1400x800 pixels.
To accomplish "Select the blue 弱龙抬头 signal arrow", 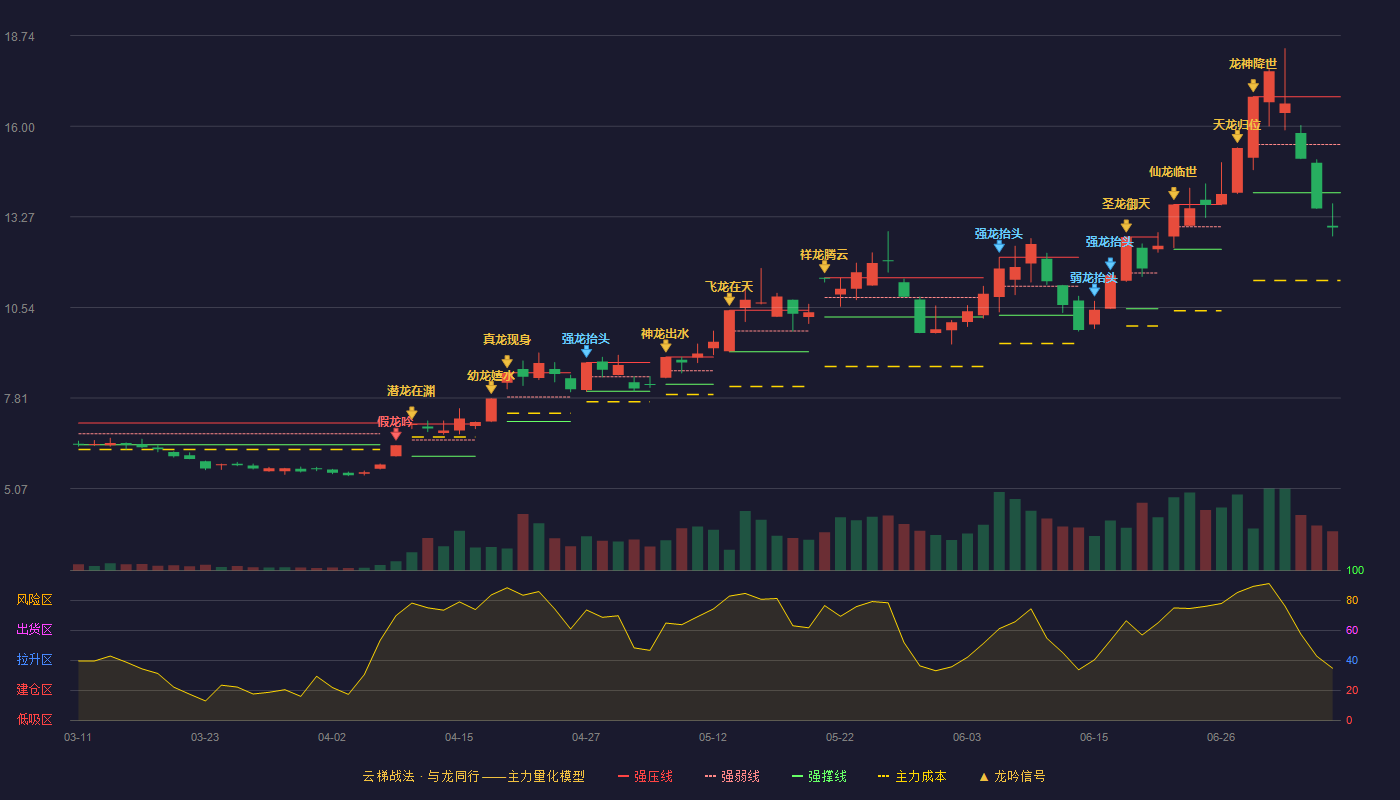I will pyautogui.click(x=1094, y=290).
